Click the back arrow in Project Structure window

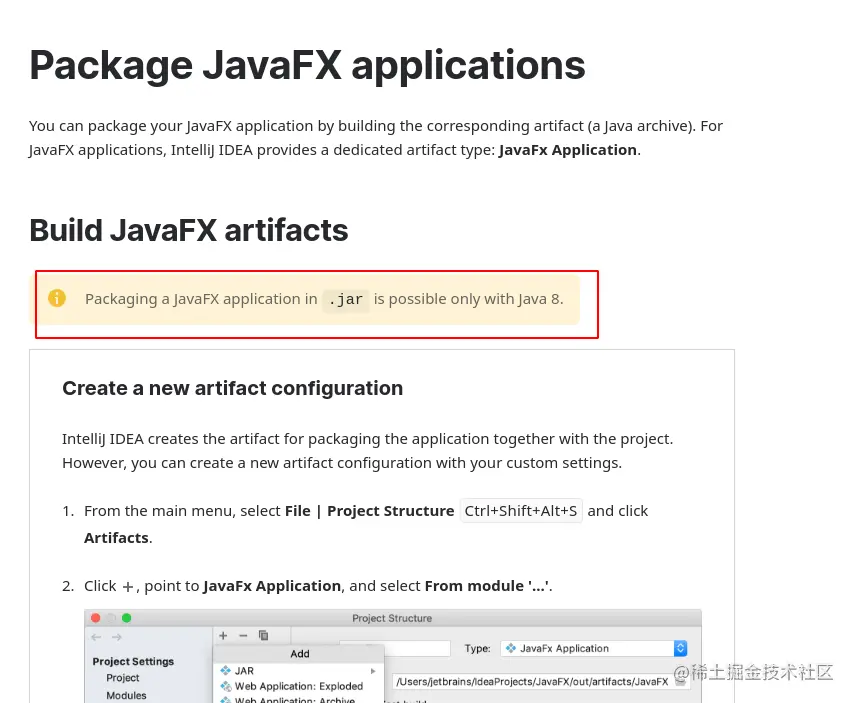[x=96, y=637]
